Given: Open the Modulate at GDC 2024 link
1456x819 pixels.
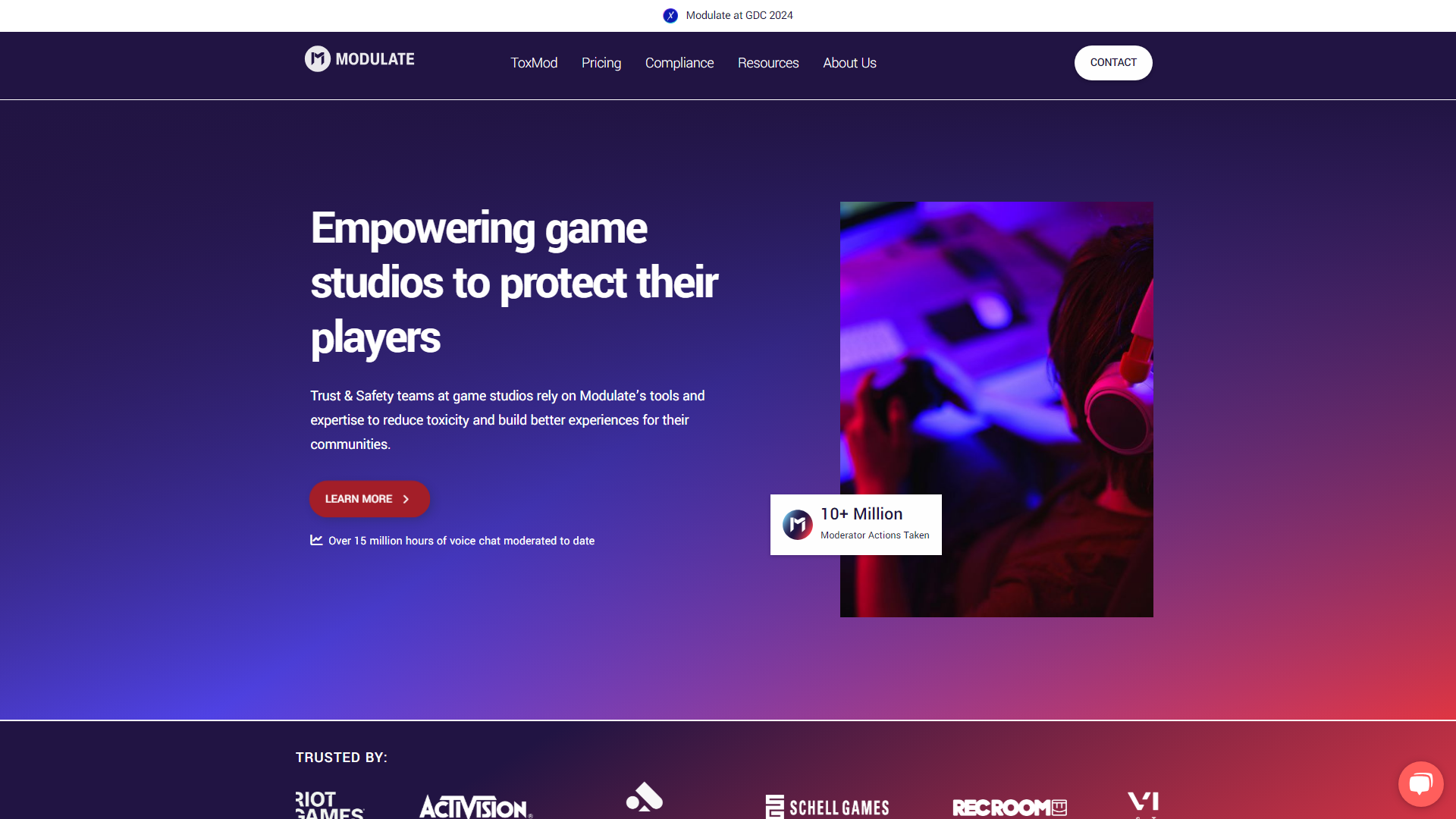Looking at the screenshot, I should click(739, 15).
